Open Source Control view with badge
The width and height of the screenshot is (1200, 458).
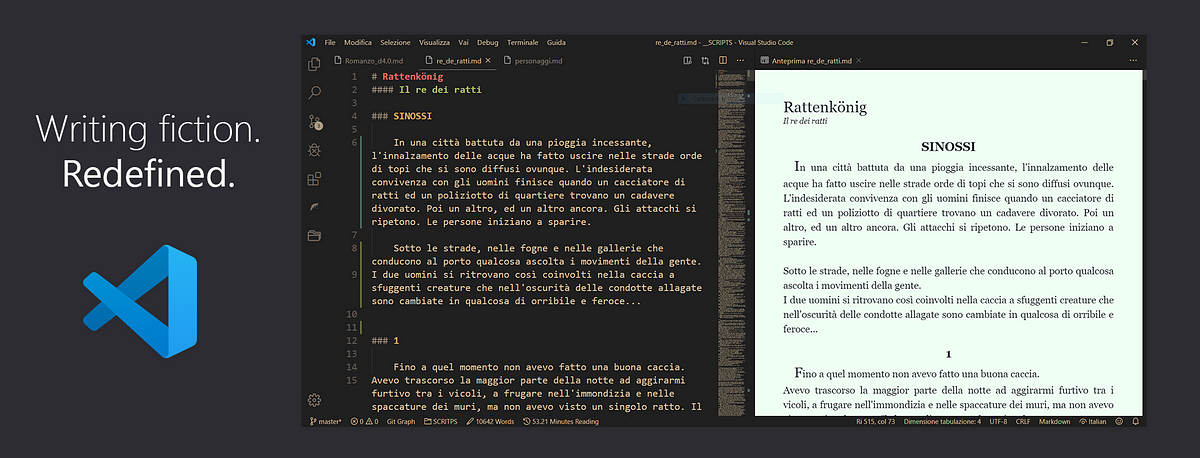pos(314,122)
